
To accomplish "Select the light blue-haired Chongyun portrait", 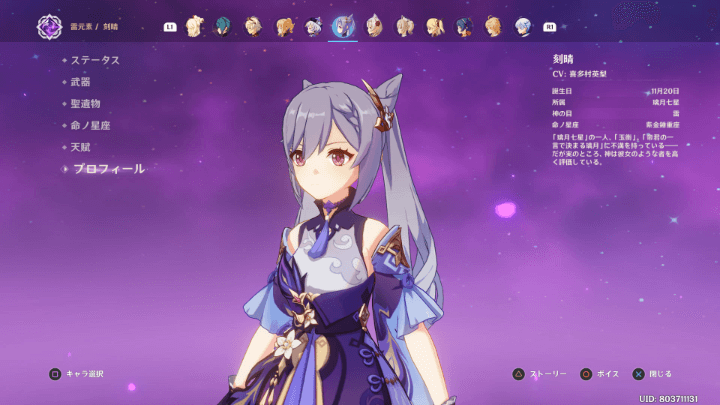I will point(523,26).
